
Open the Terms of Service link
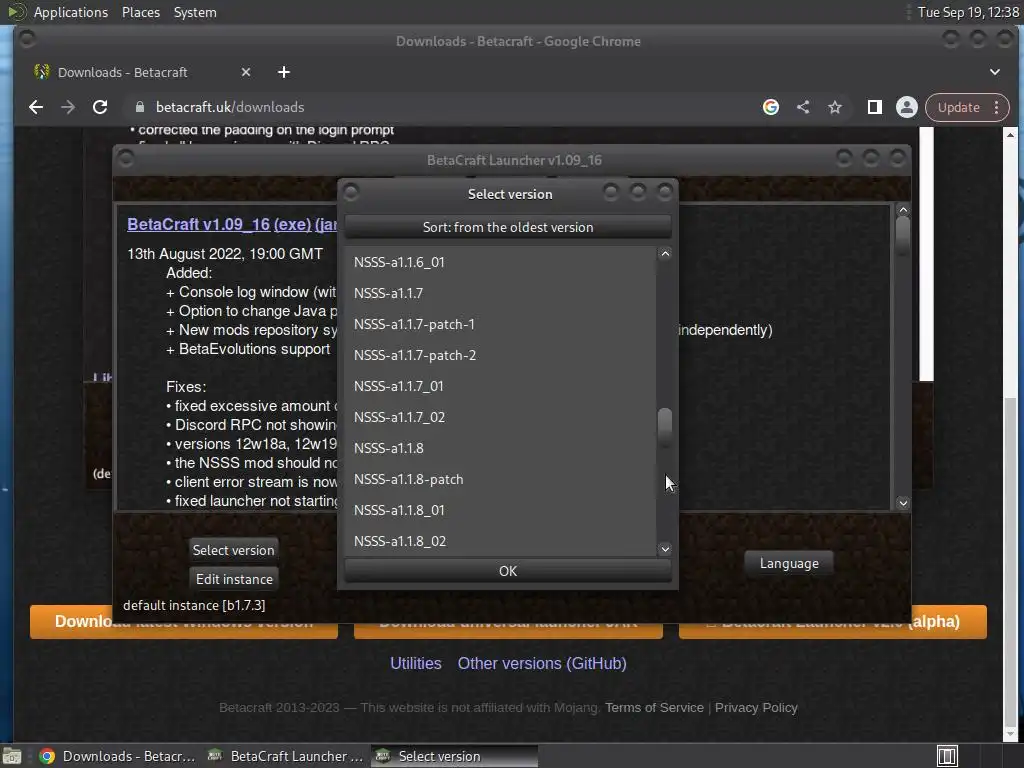click(654, 707)
